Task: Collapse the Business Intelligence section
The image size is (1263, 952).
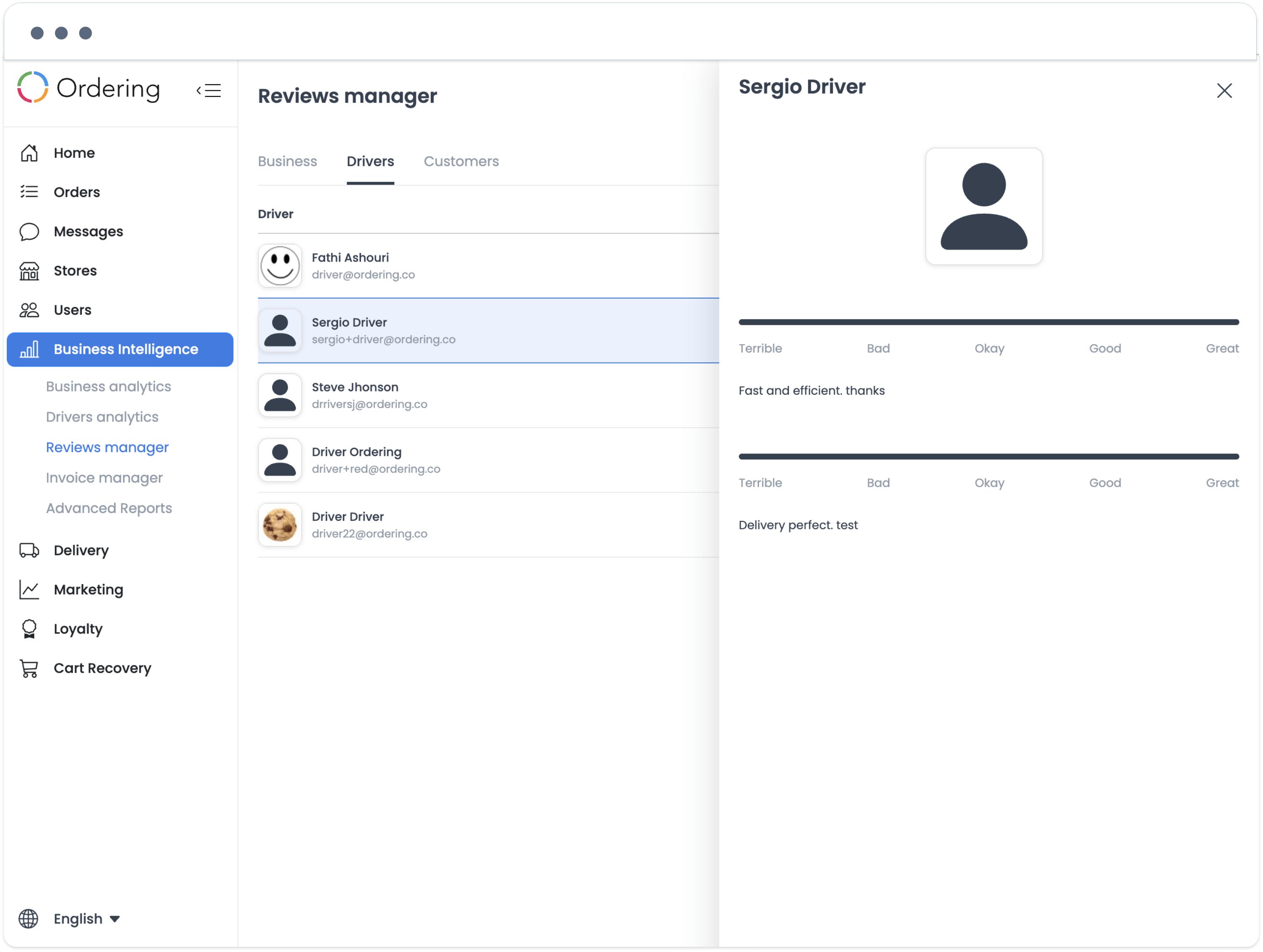Action: tap(120, 349)
